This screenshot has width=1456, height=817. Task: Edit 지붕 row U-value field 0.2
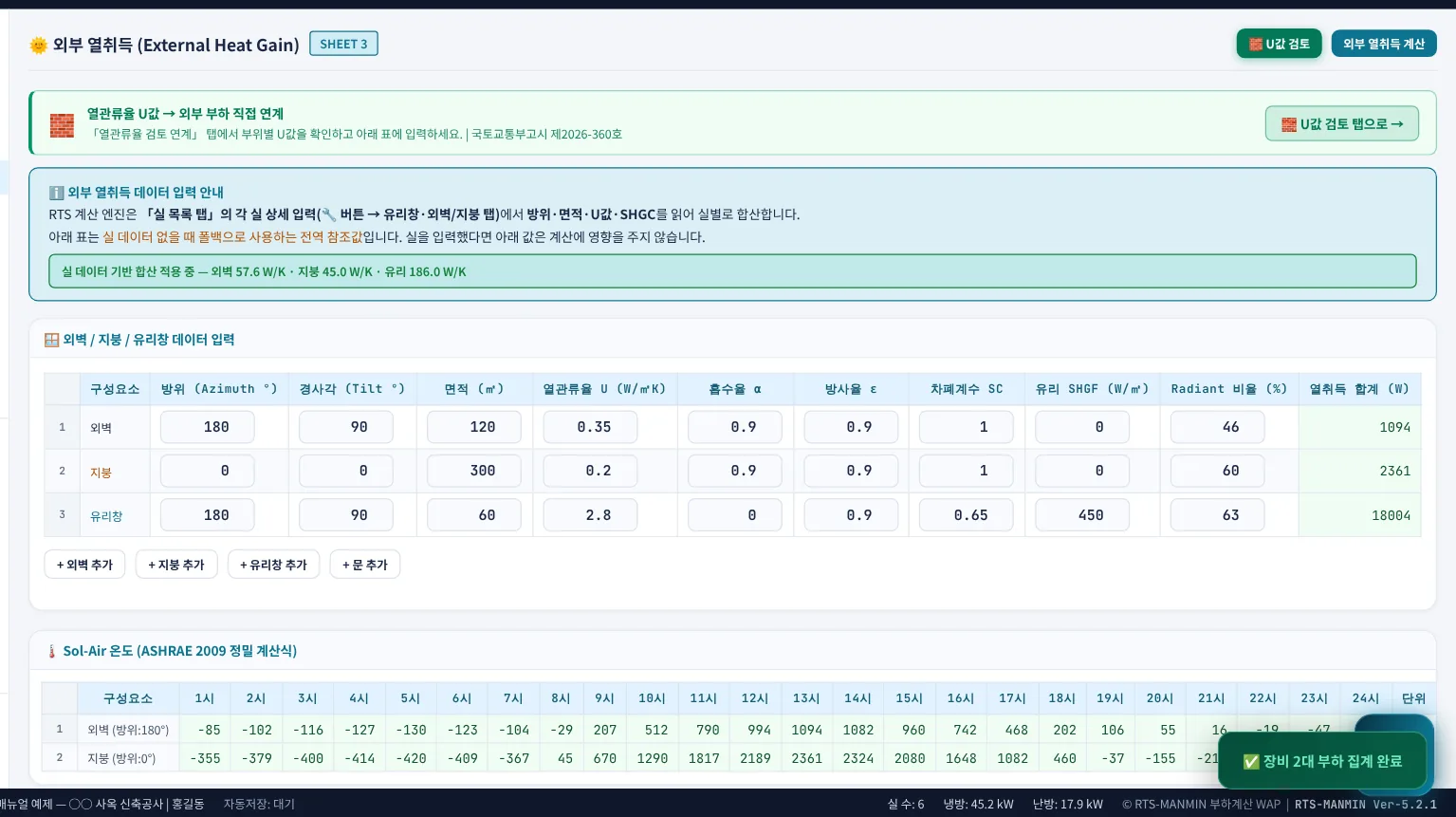pyautogui.click(x=590, y=471)
